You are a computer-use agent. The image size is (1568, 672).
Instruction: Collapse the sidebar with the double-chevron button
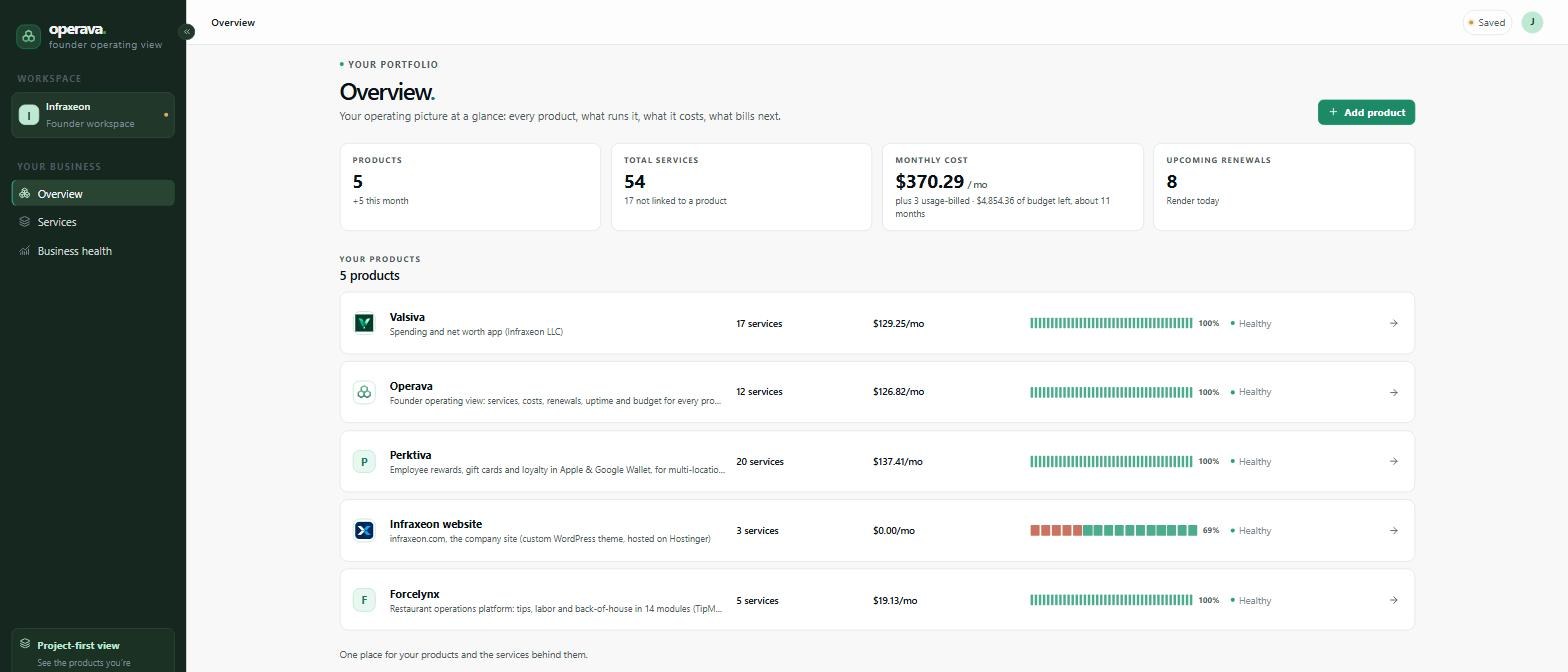[186, 32]
